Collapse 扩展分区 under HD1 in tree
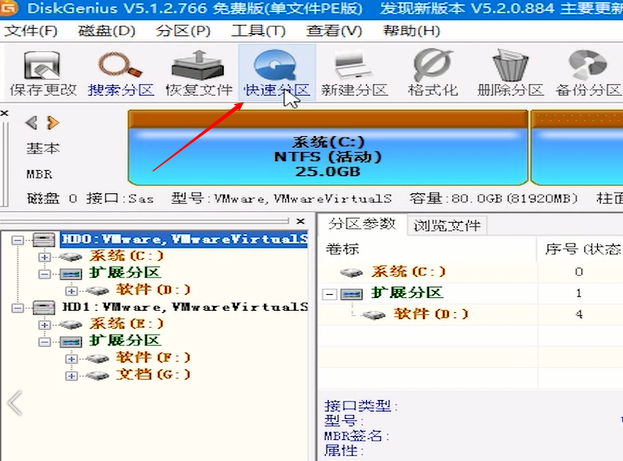This screenshot has height=461, width=623. [44, 342]
